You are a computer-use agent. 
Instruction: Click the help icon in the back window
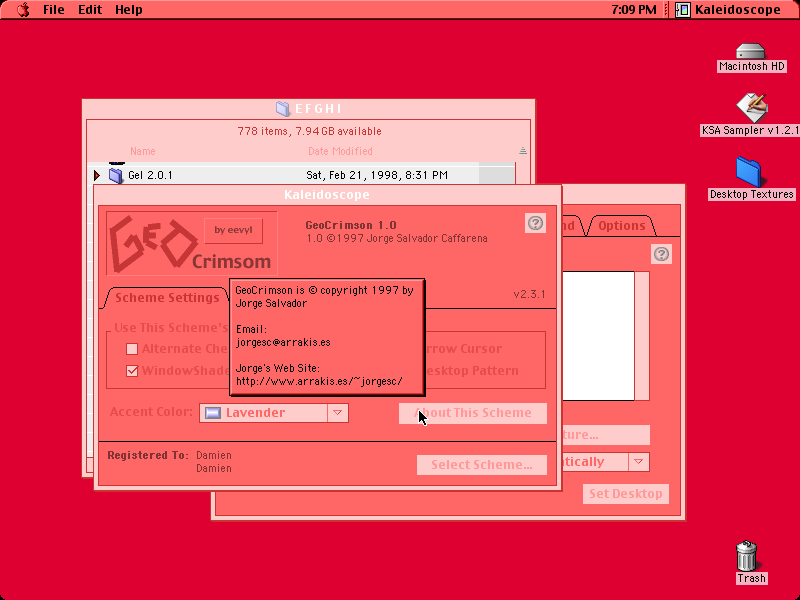pos(661,254)
